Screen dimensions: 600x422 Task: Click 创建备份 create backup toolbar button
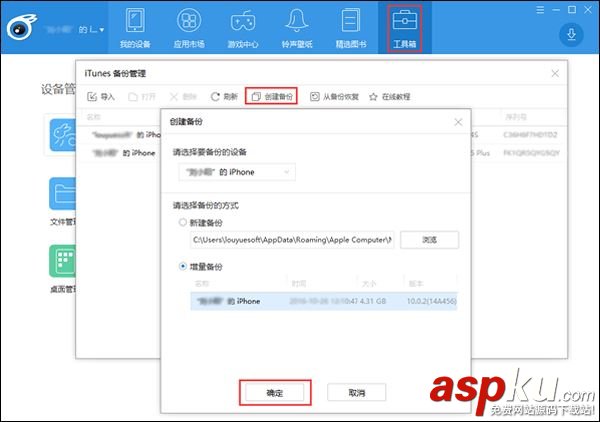[x=271, y=96]
